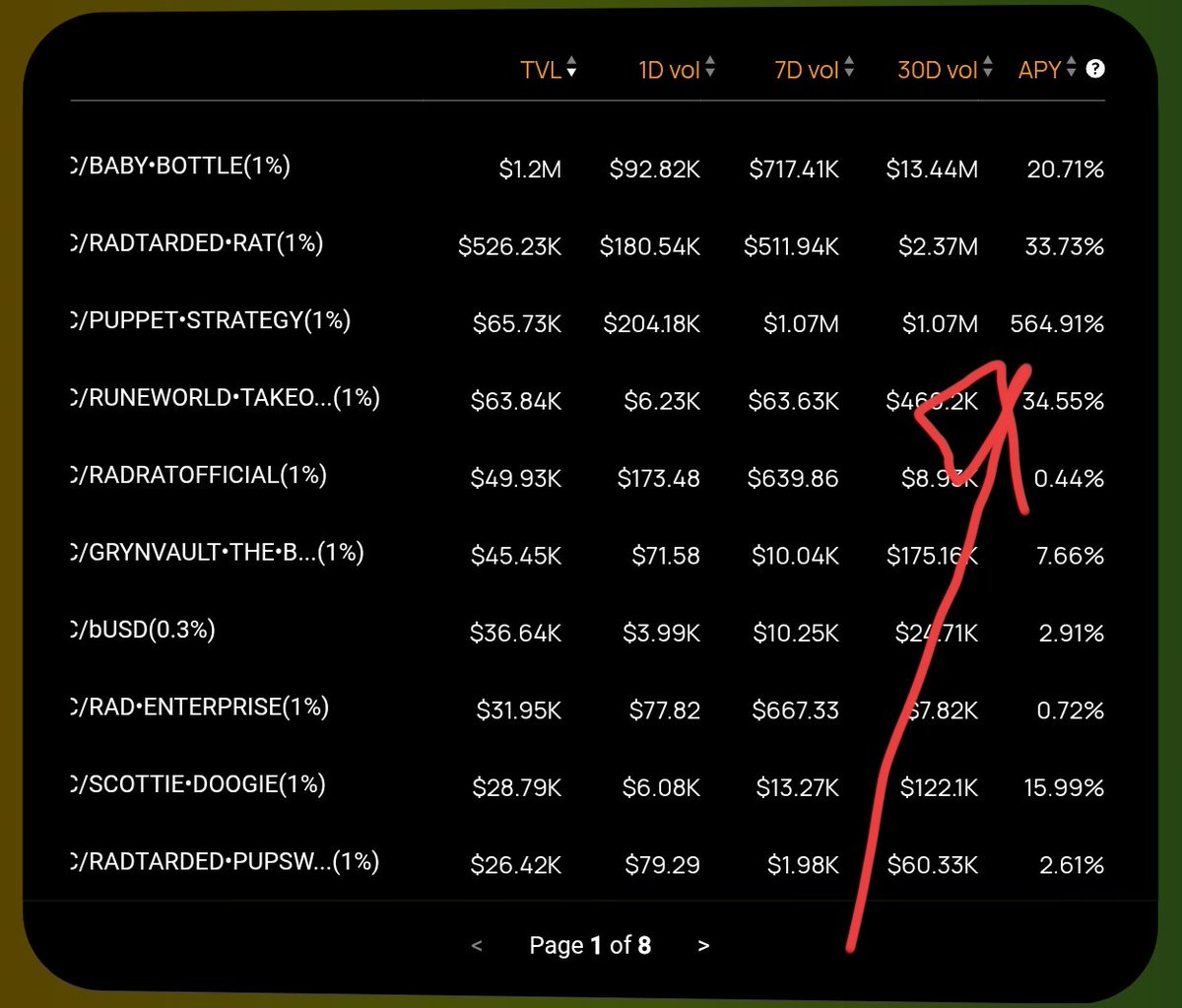Click the $13.44M 30D volume cell
The width and height of the screenshot is (1182, 1008).
coord(932,169)
